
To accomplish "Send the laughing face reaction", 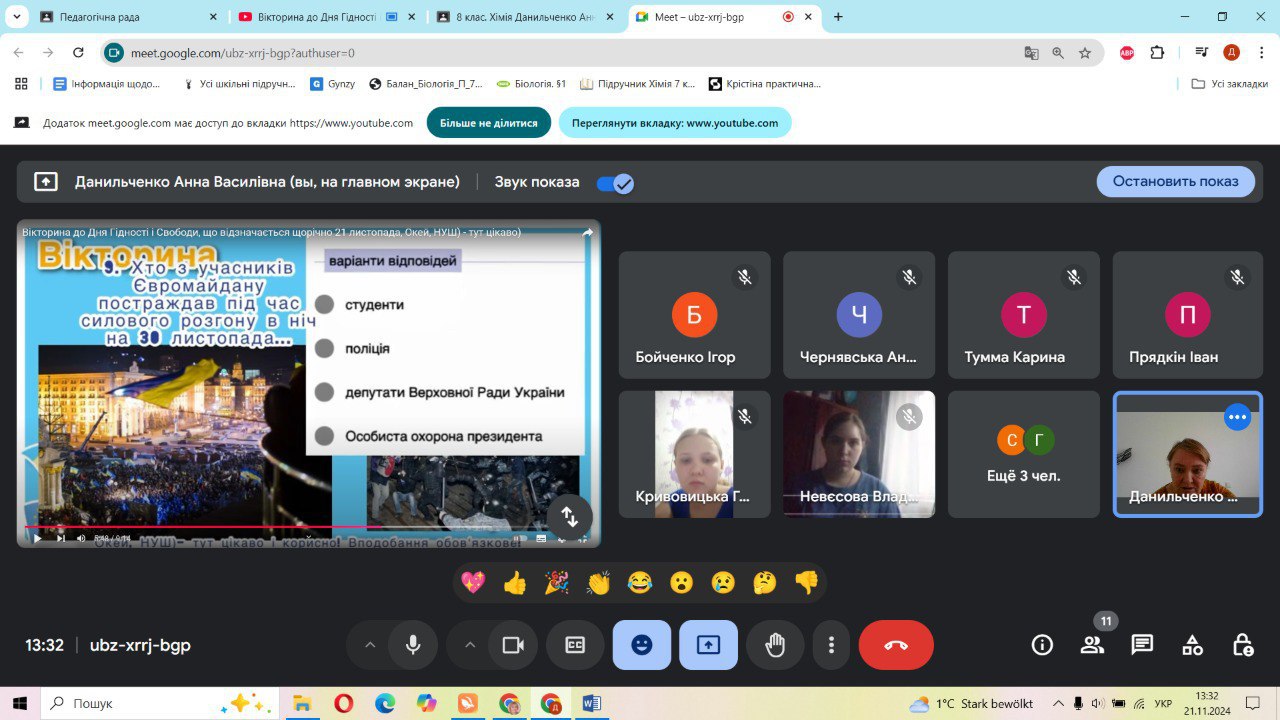I will point(640,582).
